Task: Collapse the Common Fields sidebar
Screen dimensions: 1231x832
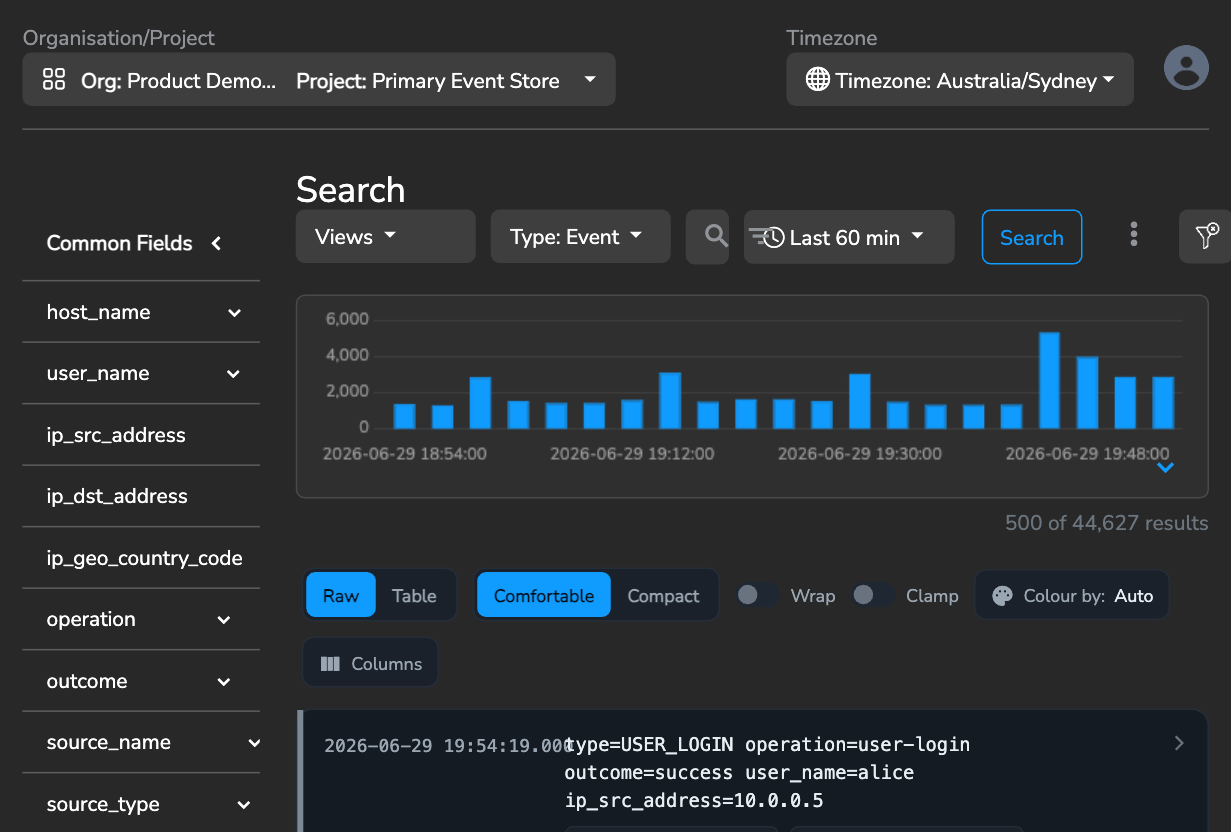Action: (x=216, y=243)
